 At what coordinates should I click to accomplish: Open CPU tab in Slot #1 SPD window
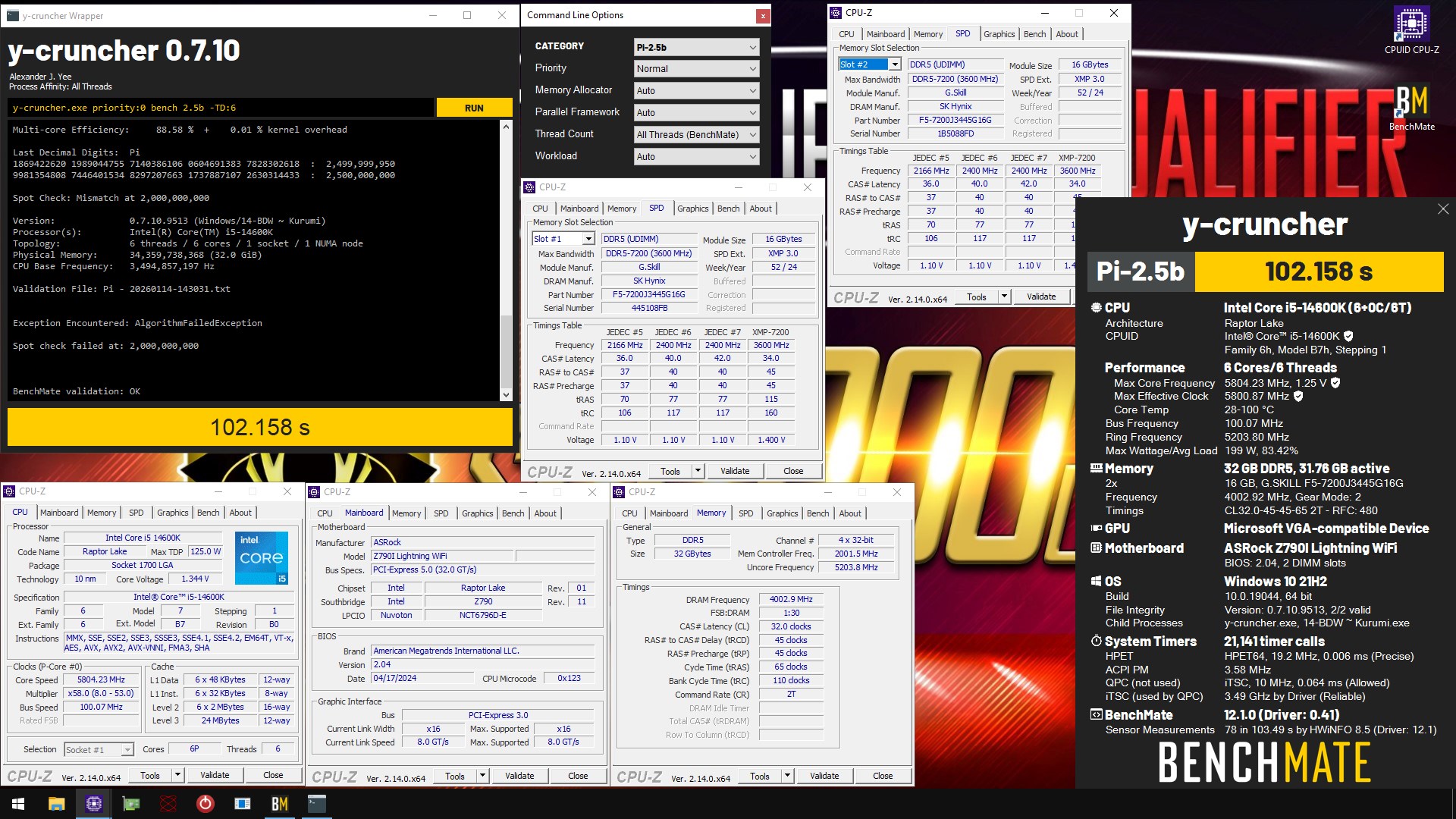[x=540, y=209]
